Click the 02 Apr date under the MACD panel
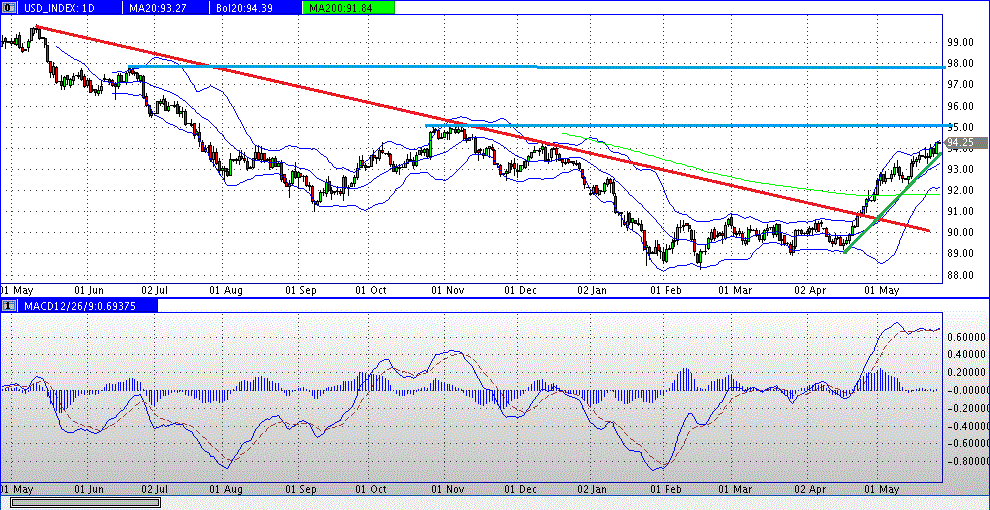Screen dimensions: 990x510 click(x=809, y=490)
